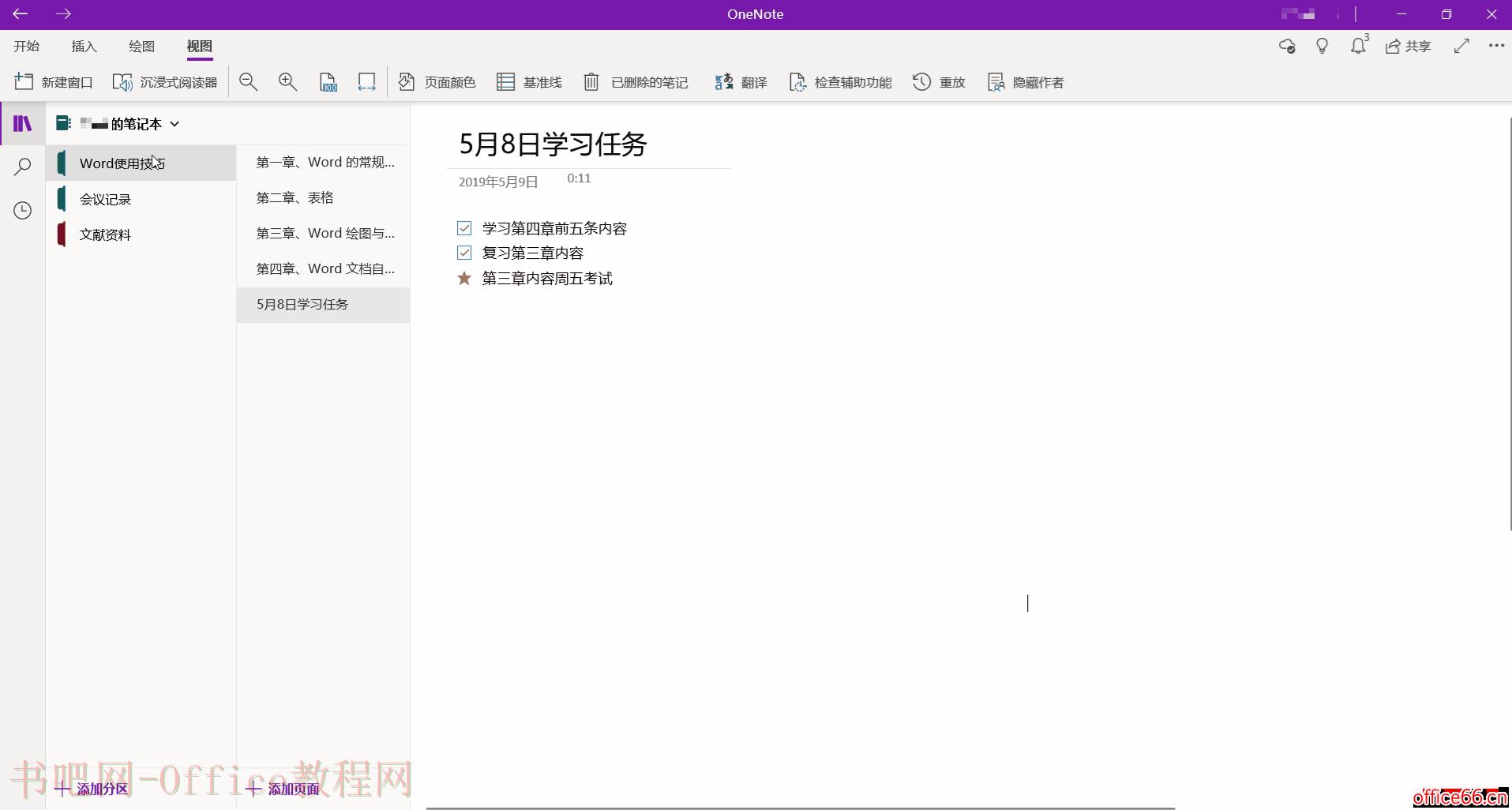Launch the 沉浸式阅读器 immersive reader

[165, 82]
